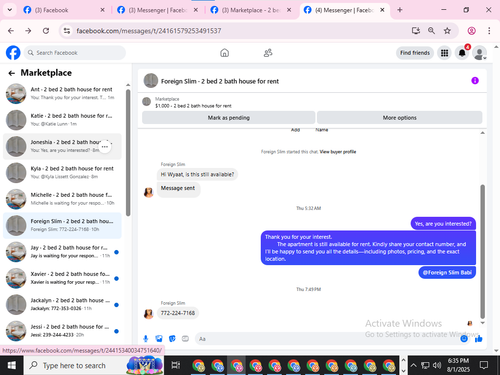Open the Facebook menu grid icon
Viewport: 500px width, 375px height.
(444, 53)
